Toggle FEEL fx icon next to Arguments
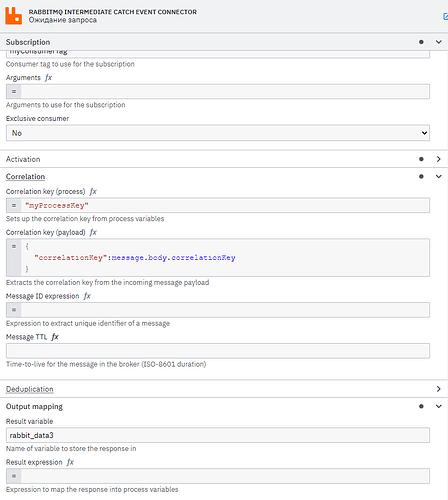The height and width of the screenshot is (500, 448). [49, 78]
